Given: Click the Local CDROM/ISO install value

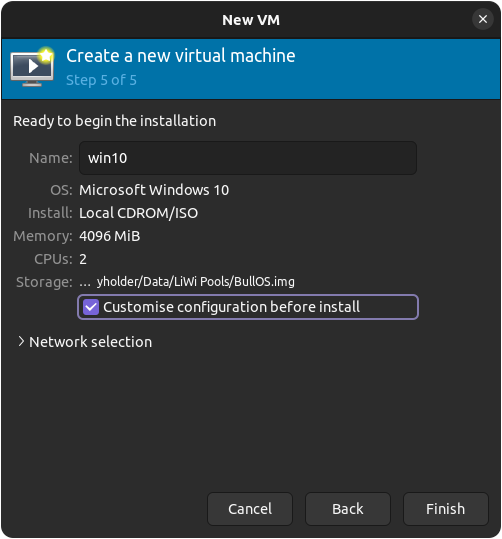Looking at the screenshot, I should 139,213.
